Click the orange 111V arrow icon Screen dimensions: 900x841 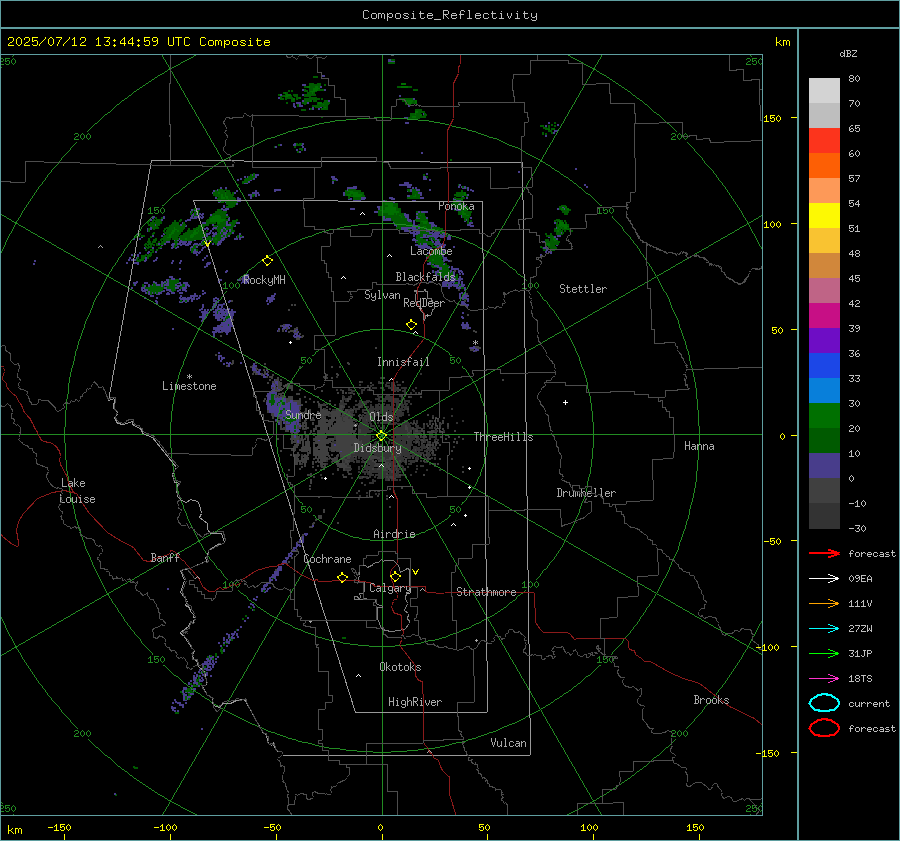pyautogui.click(x=824, y=603)
